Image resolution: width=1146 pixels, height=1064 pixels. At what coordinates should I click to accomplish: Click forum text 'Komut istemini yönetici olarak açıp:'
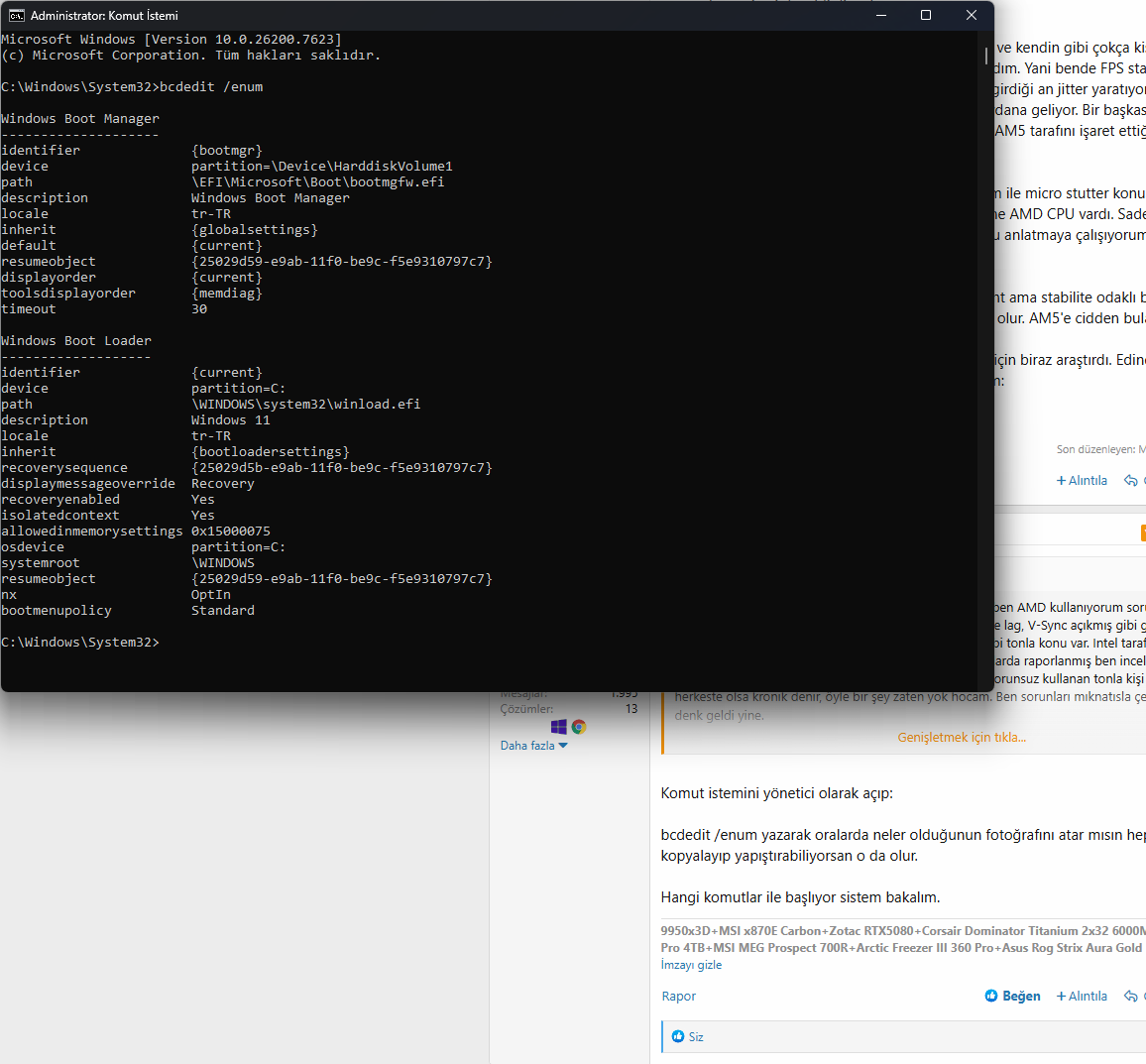776,793
